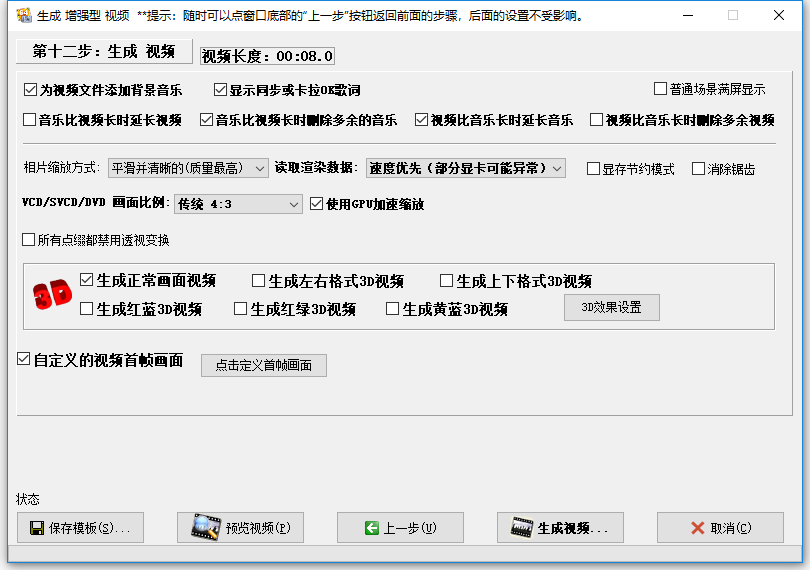Open the 相片缩放方式 dropdown
The width and height of the screenshot is (810, 570).
(x=188, y=168)
